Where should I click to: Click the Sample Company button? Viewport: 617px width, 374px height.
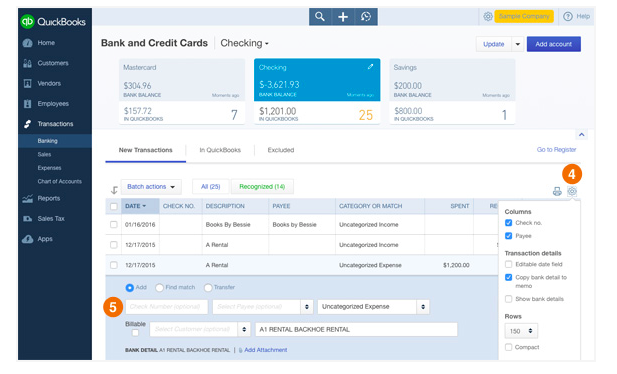pos(524,17)
